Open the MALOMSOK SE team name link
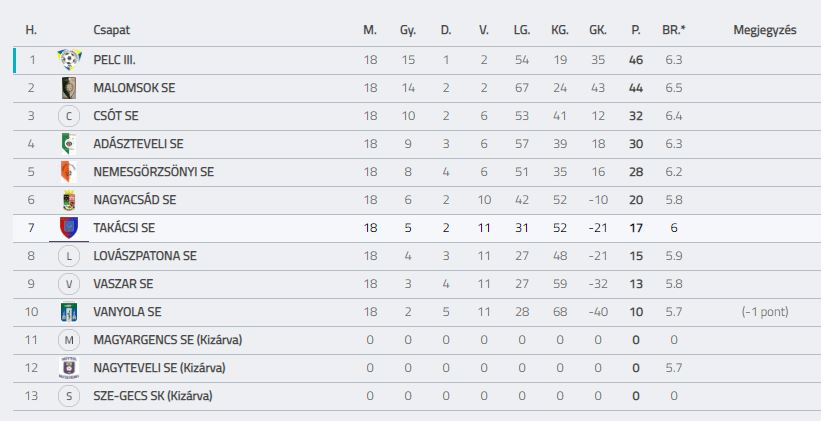This screenshot has width=821, height=421. [x=134, y=88]
